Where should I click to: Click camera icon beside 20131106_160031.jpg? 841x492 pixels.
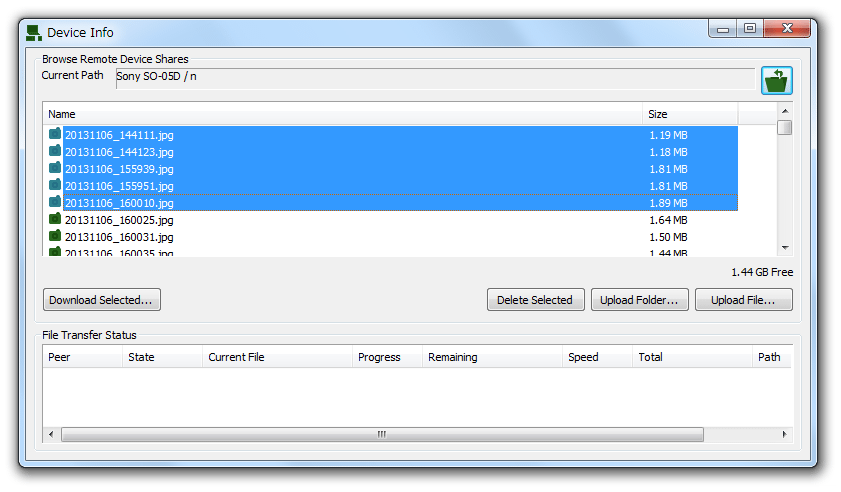pyautogui.click(x=55, y=236)
